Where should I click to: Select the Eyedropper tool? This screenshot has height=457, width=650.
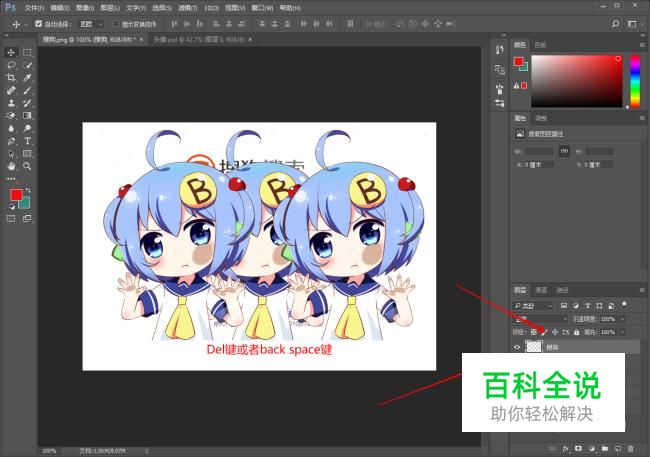pyautogui.click(x=27, y=78)
